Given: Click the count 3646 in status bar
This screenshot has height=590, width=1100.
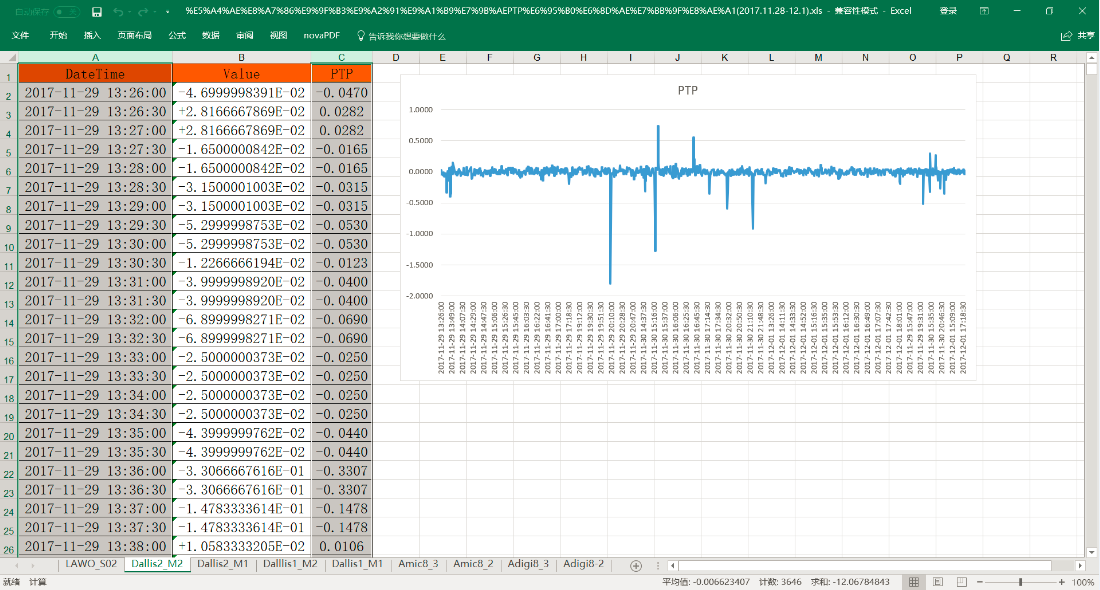Looking at the screenshot, I should click(x=780, y=582).
